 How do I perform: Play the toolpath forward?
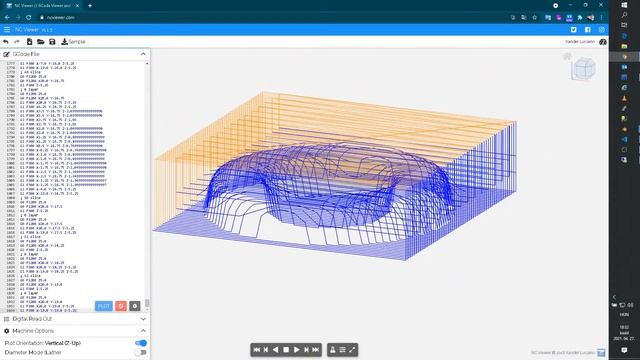pos(296,350)
